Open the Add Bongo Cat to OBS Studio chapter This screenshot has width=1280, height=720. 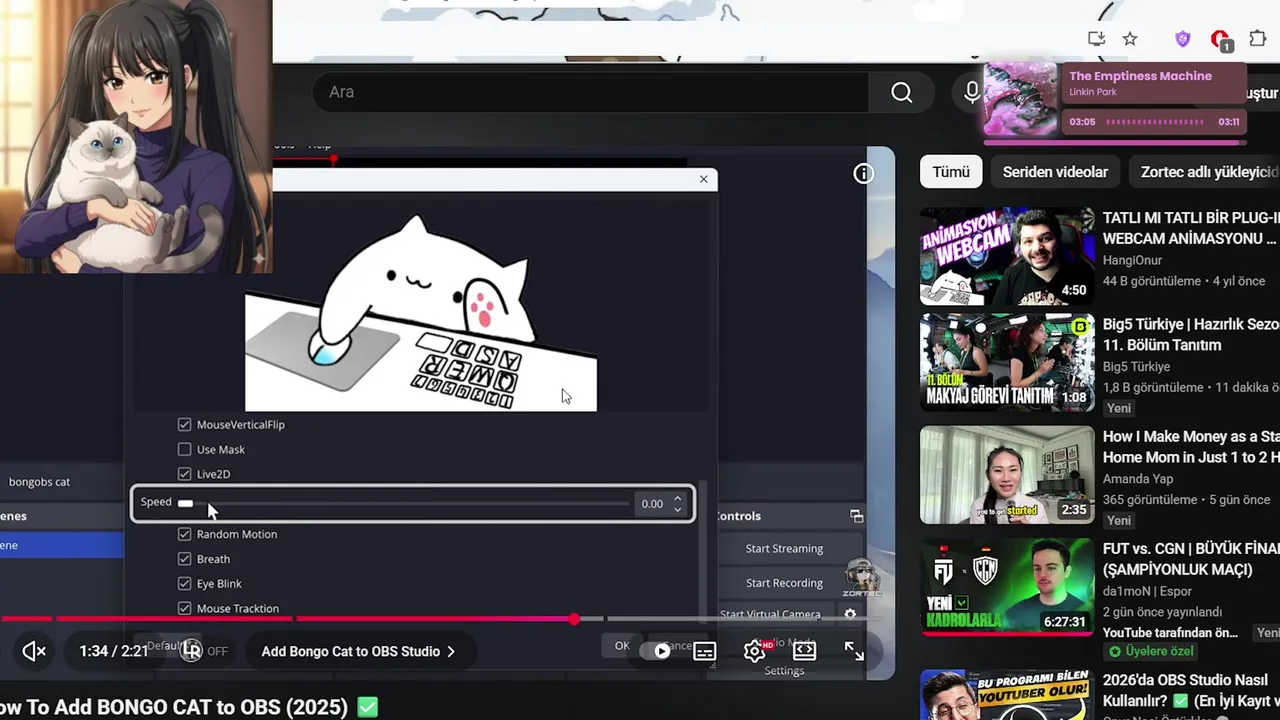tap(358, 651)
